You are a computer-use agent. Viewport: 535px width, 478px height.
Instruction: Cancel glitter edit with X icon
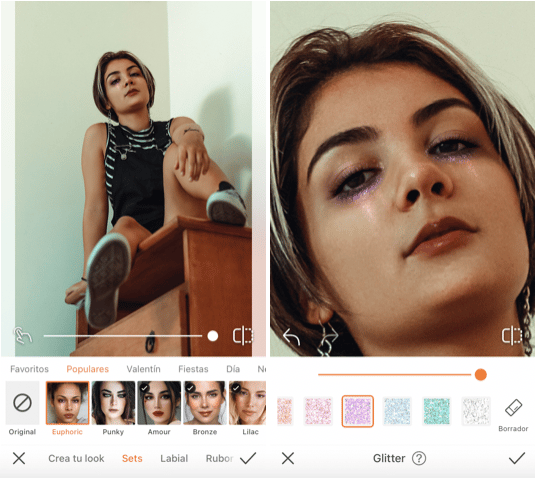click(288, 458)
